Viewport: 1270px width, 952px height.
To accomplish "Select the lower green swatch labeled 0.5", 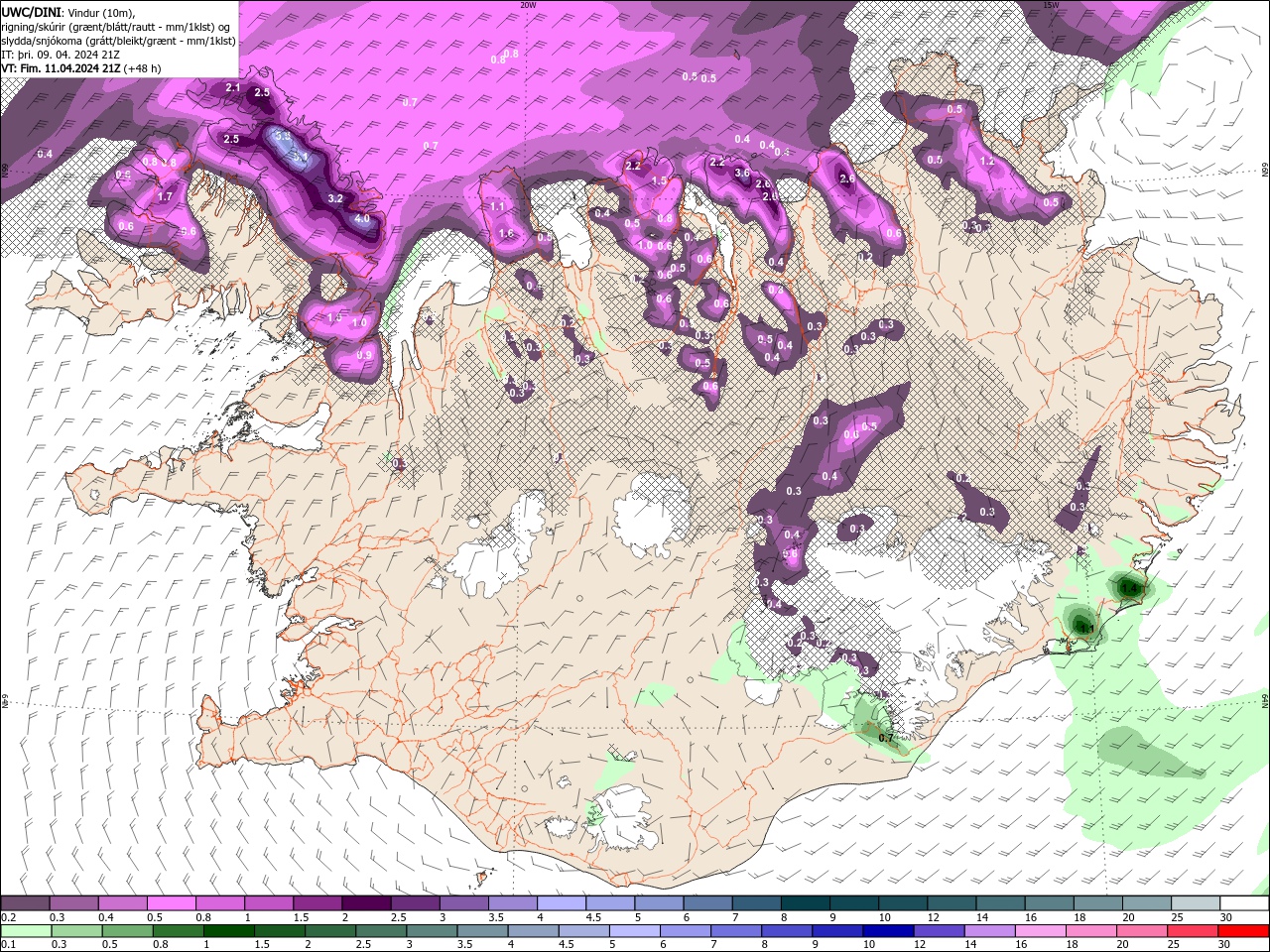I will click(x=127, y=931).
